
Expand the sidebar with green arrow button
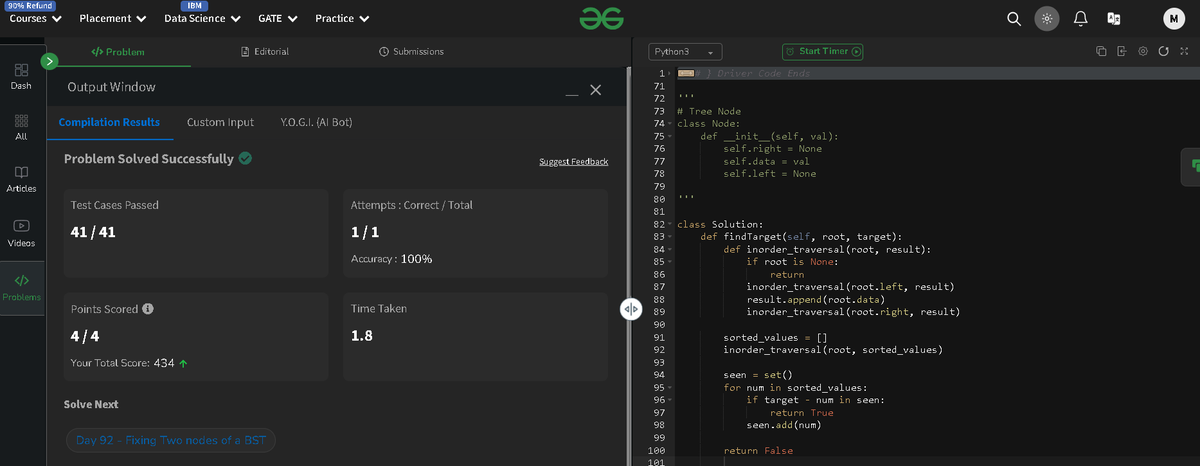(x=49, y=61)
